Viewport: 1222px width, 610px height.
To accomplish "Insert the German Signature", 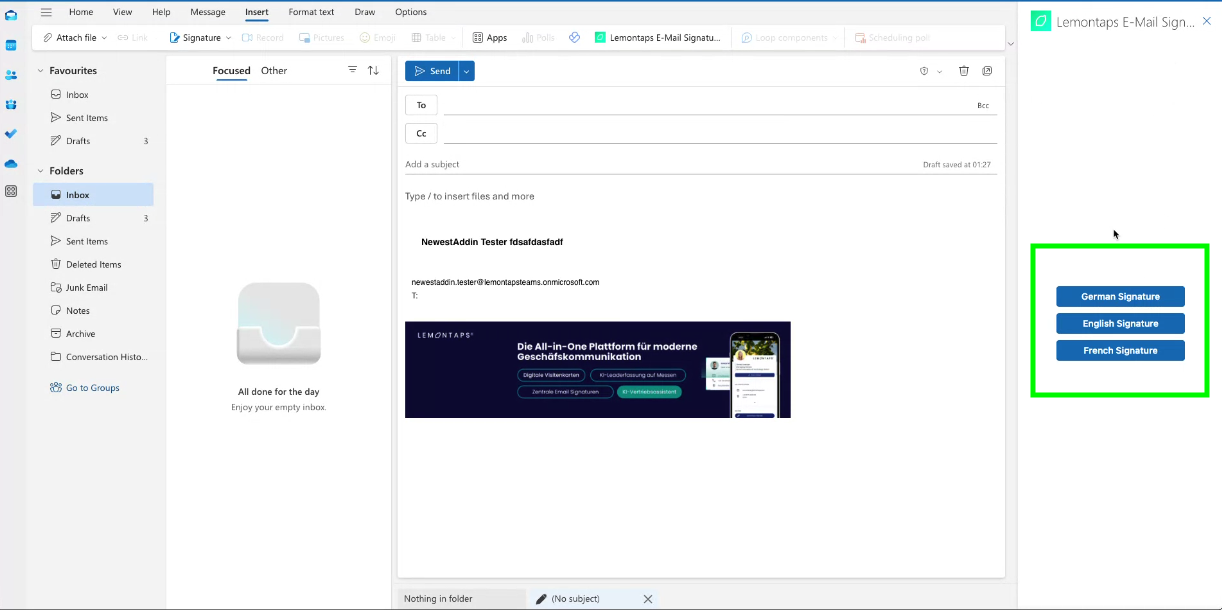I will click(x=1120, y=296).
